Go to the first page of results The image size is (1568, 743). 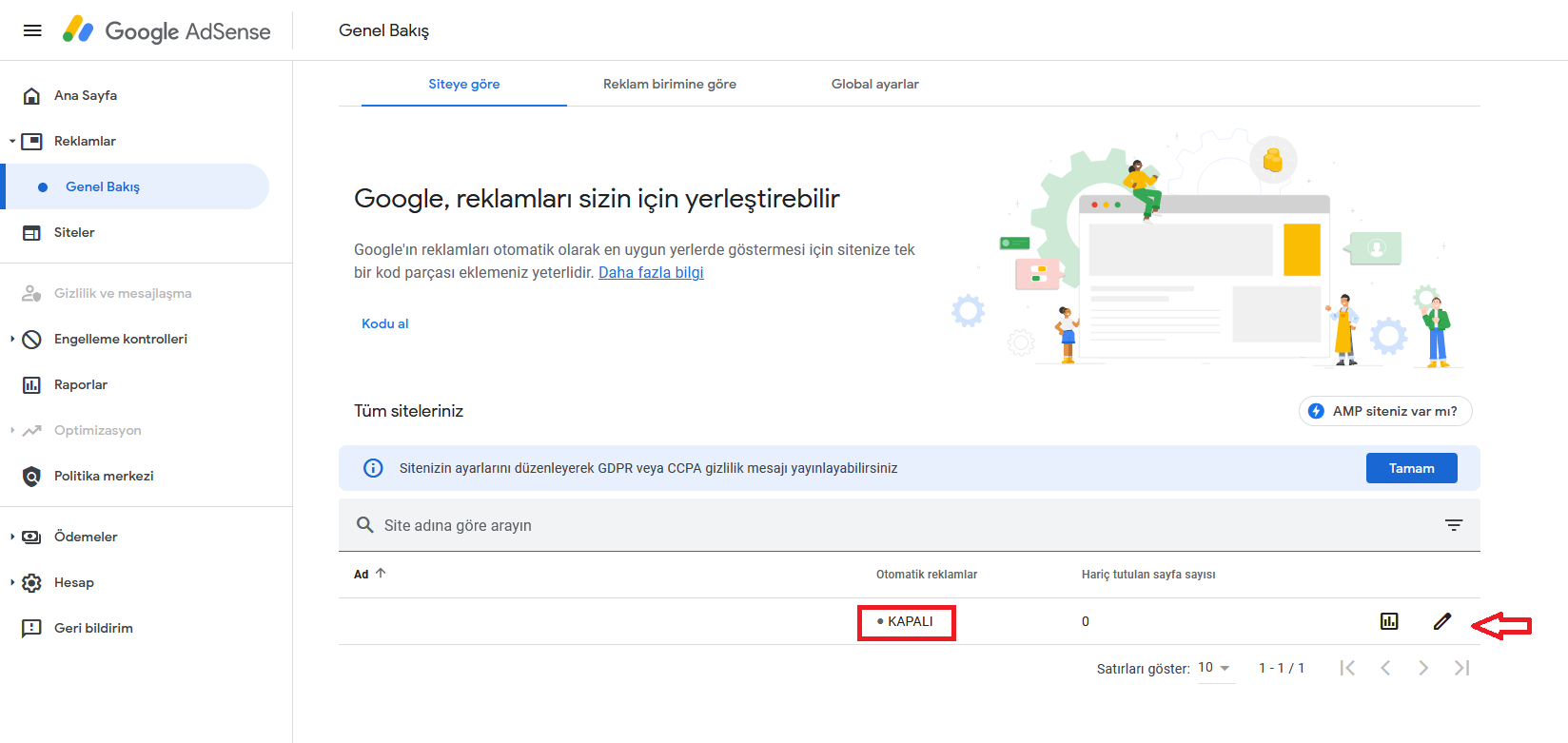point(1347,668)
